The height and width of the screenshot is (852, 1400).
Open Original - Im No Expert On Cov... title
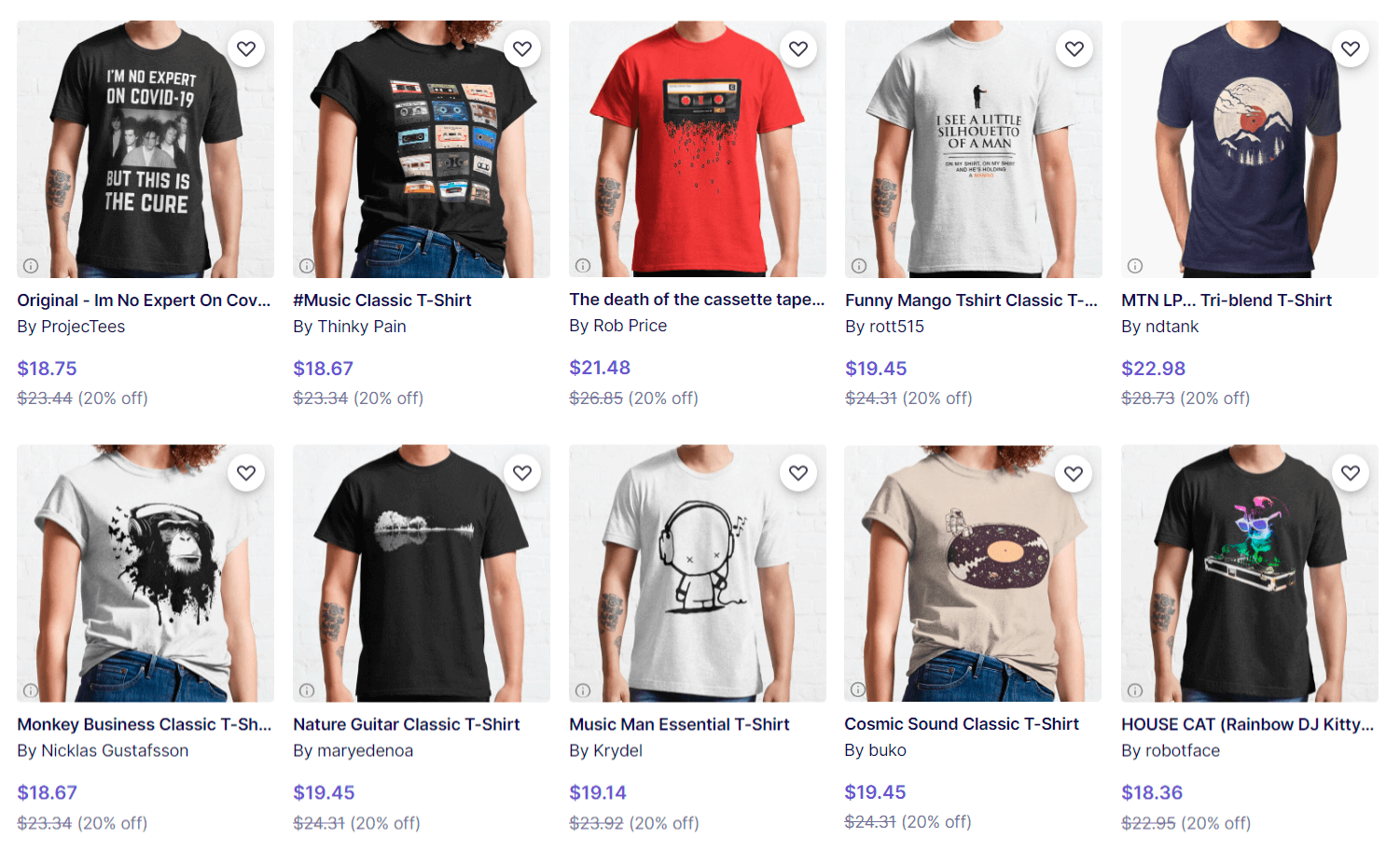pyautogui.click(x=144, y=300)
